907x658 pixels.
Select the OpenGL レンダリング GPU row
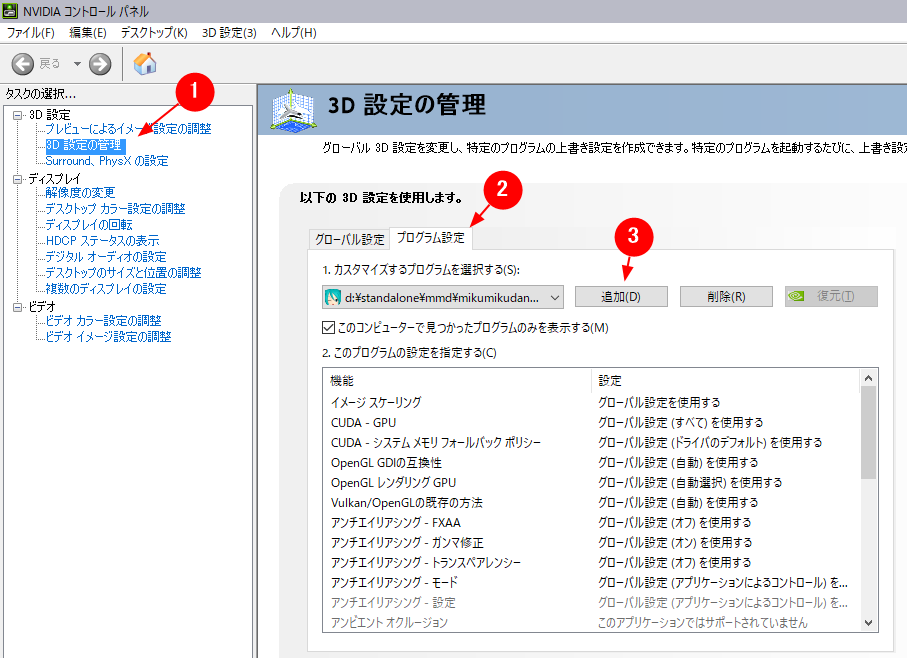pos(591,483)
